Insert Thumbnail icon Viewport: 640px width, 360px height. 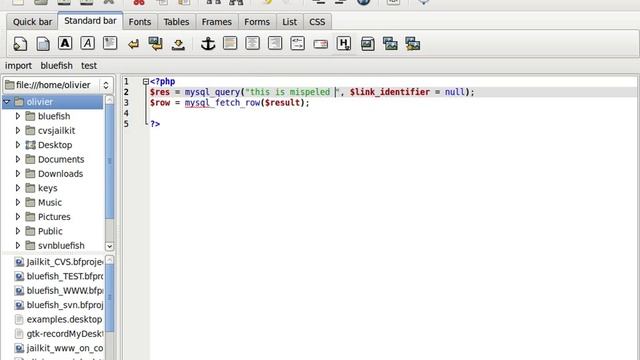[390, 44]
